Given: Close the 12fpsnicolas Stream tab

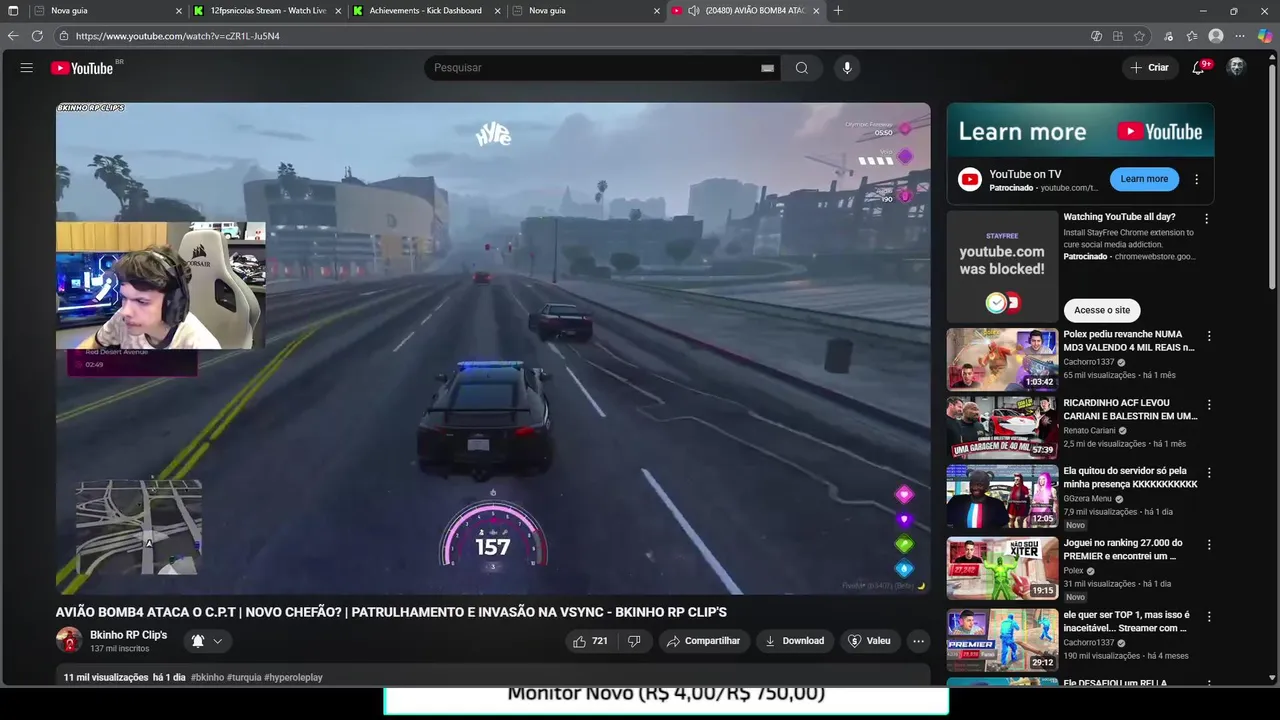Looking at the screenshot, I should tap(338, 10).
